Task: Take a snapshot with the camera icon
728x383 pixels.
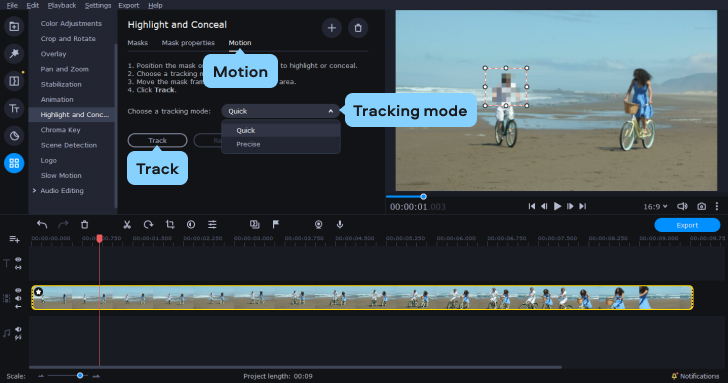Action: click(702, 206)
